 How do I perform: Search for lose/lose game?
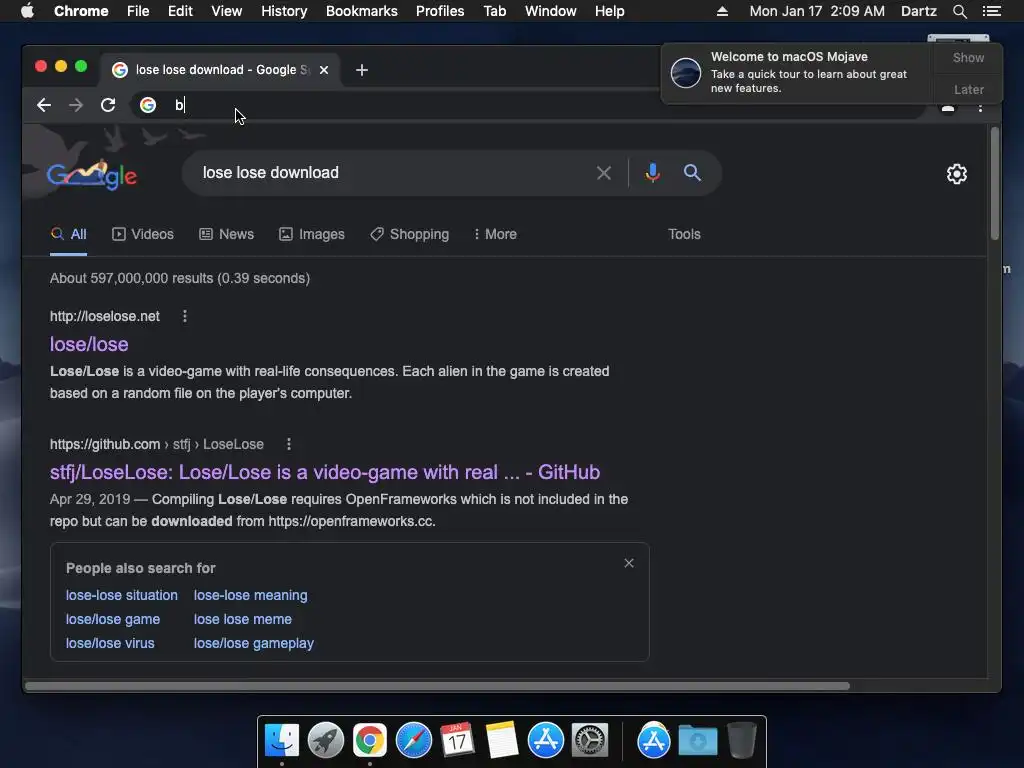coord(113,620)
